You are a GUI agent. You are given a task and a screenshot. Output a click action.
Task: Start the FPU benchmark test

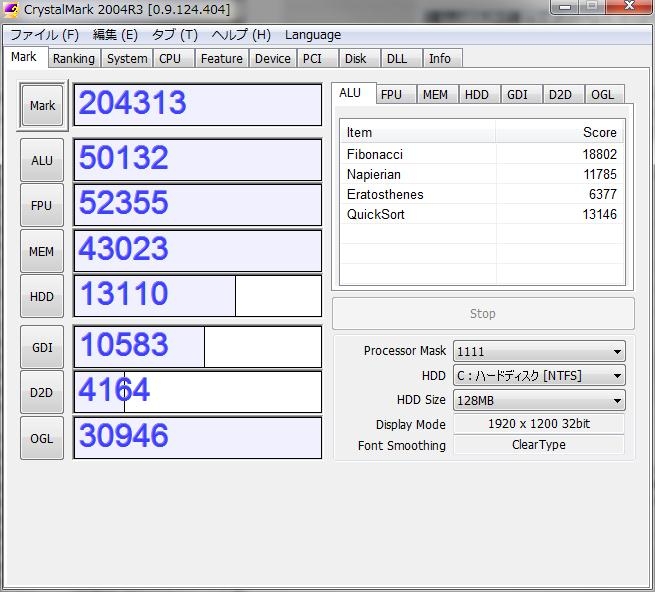point(42,206)
